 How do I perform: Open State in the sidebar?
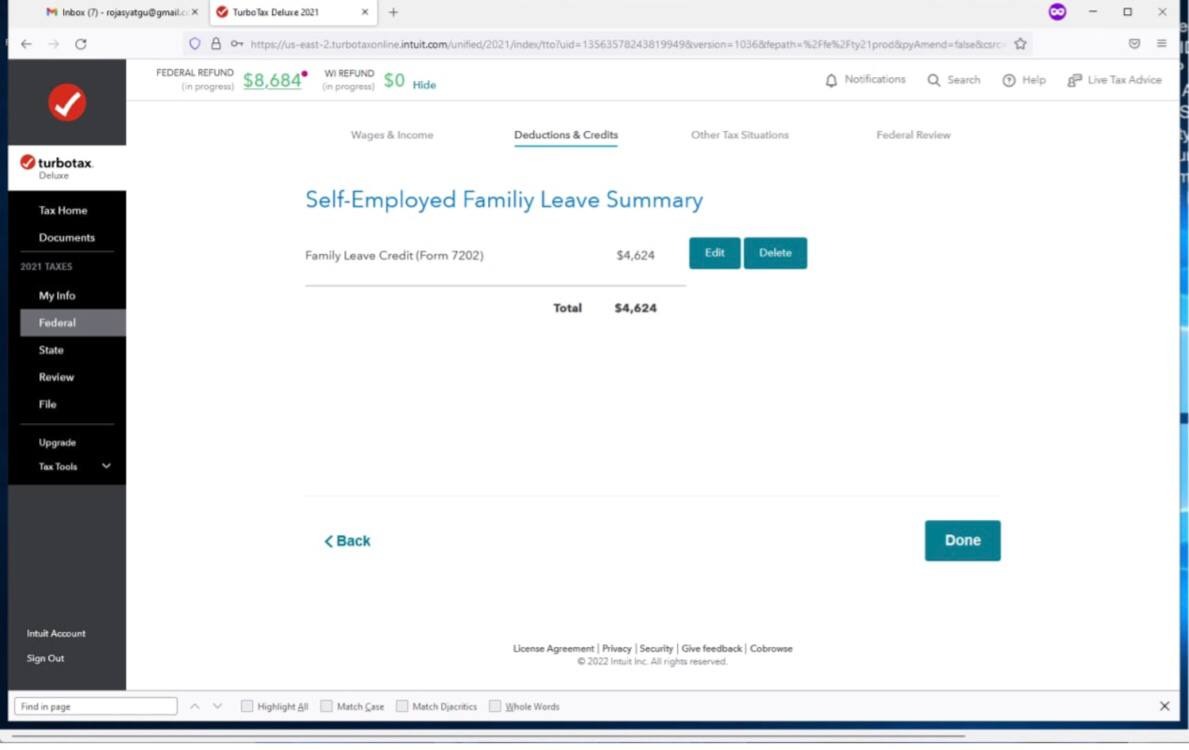[51, 350]
